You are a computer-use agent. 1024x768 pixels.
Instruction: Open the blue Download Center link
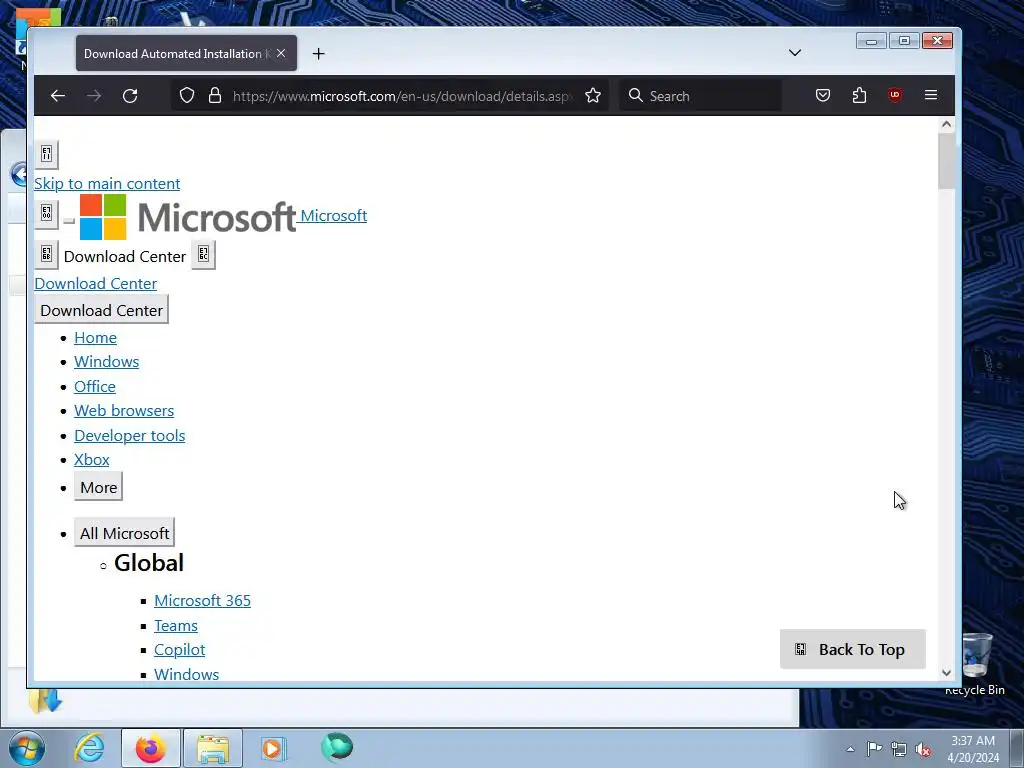(95, 283)
